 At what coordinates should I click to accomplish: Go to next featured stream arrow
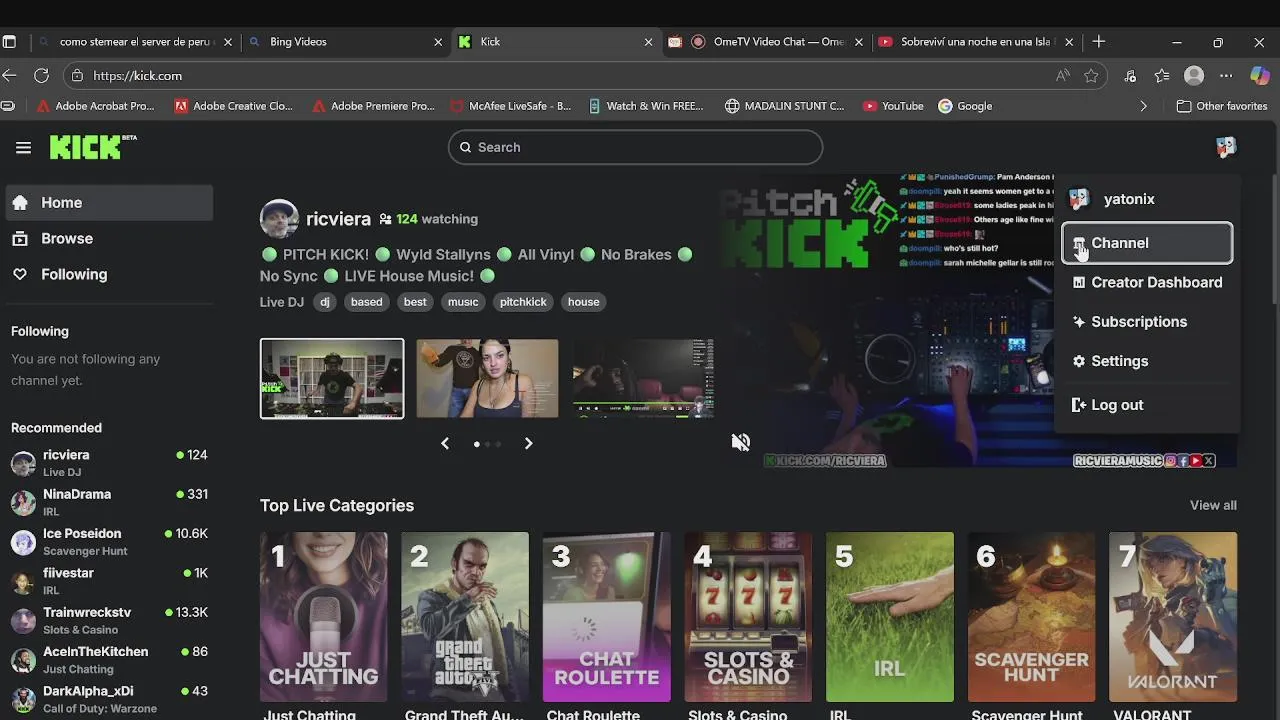528,443
